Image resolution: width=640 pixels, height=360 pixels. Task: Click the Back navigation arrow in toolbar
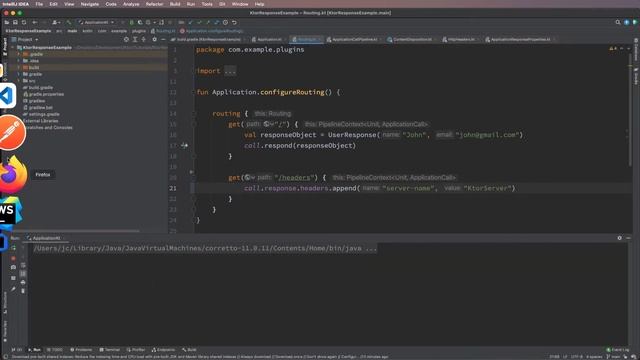[x=35, y=22]
